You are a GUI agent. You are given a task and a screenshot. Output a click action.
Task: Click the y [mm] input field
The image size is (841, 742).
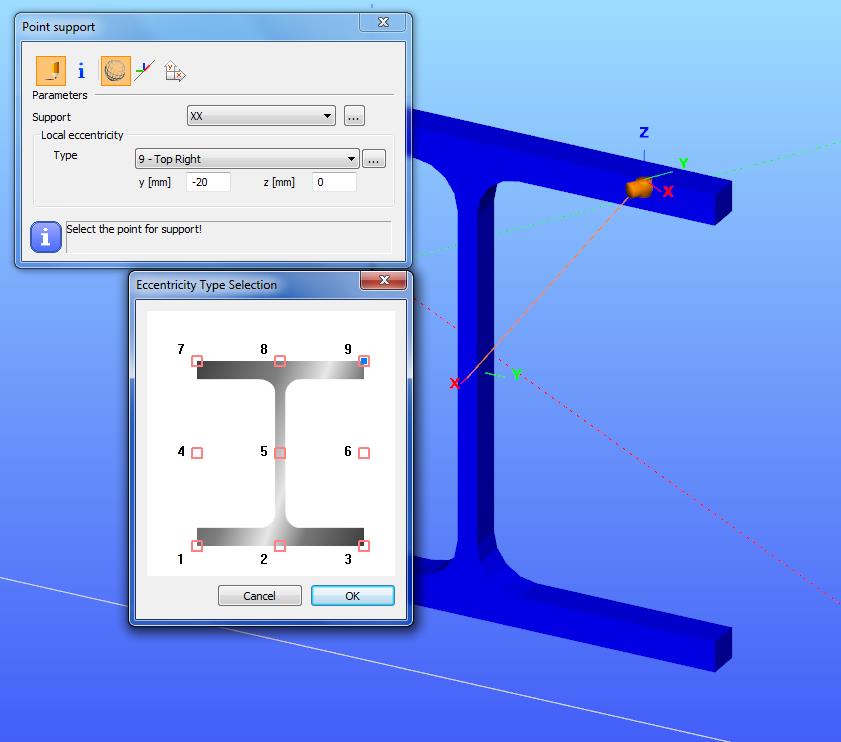tap(209, 182)
